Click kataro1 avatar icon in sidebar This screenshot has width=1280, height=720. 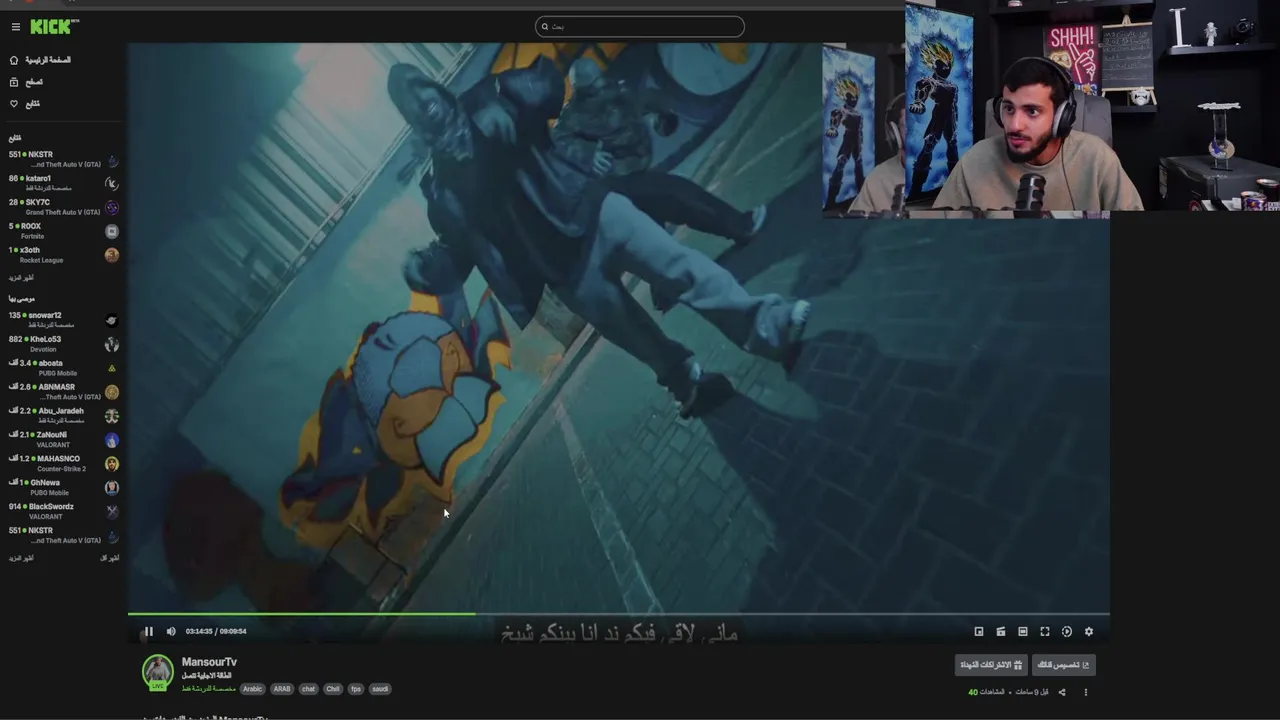pyautogui.click(x=112, y=184)
